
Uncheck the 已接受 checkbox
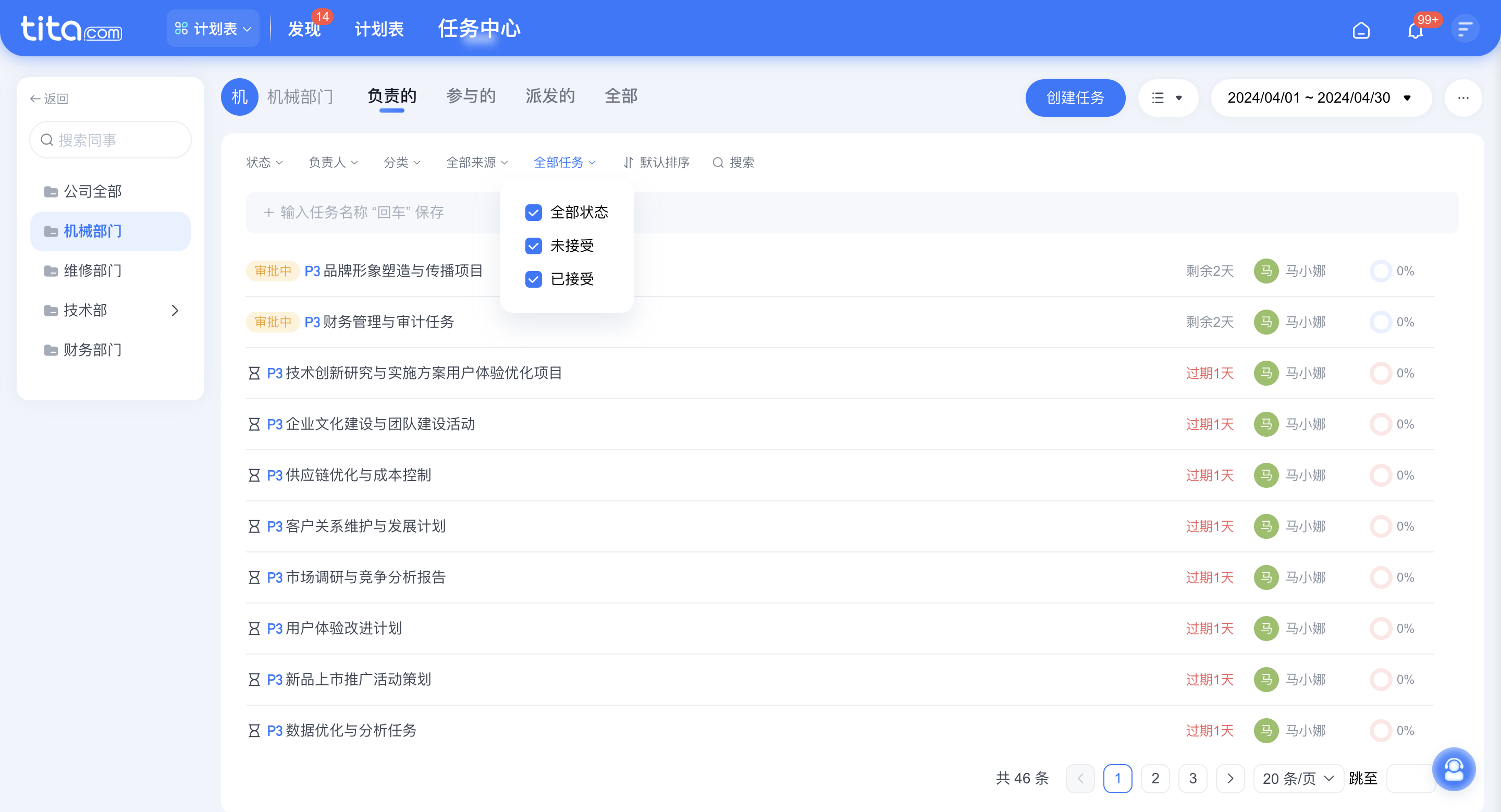534,279
